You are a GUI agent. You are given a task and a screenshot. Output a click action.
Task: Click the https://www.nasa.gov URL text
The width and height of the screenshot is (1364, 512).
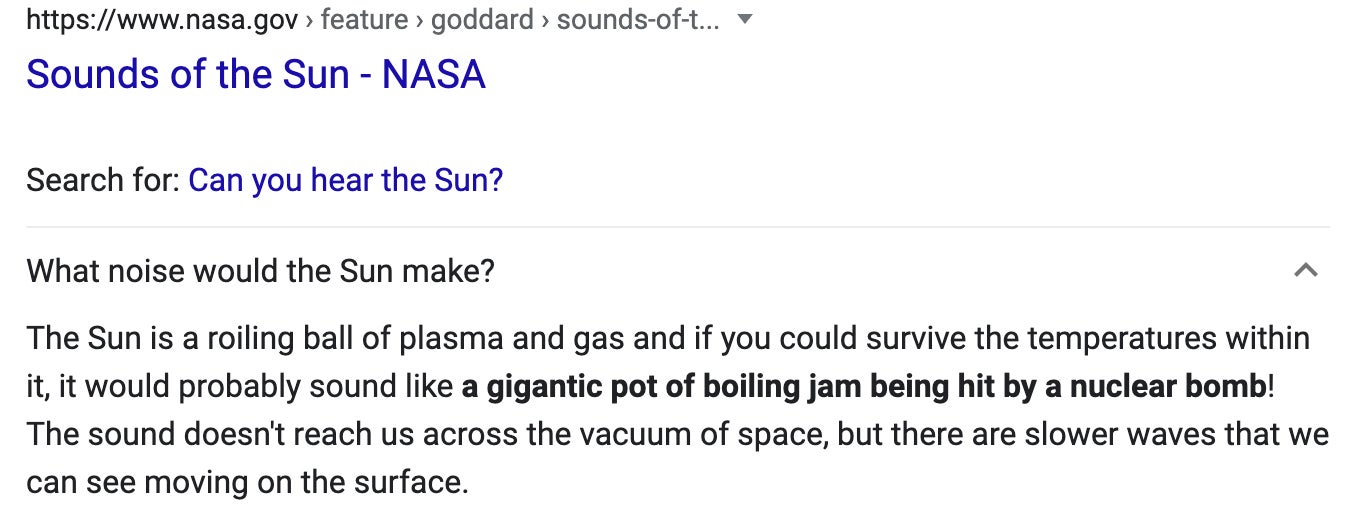click(162, 20)
